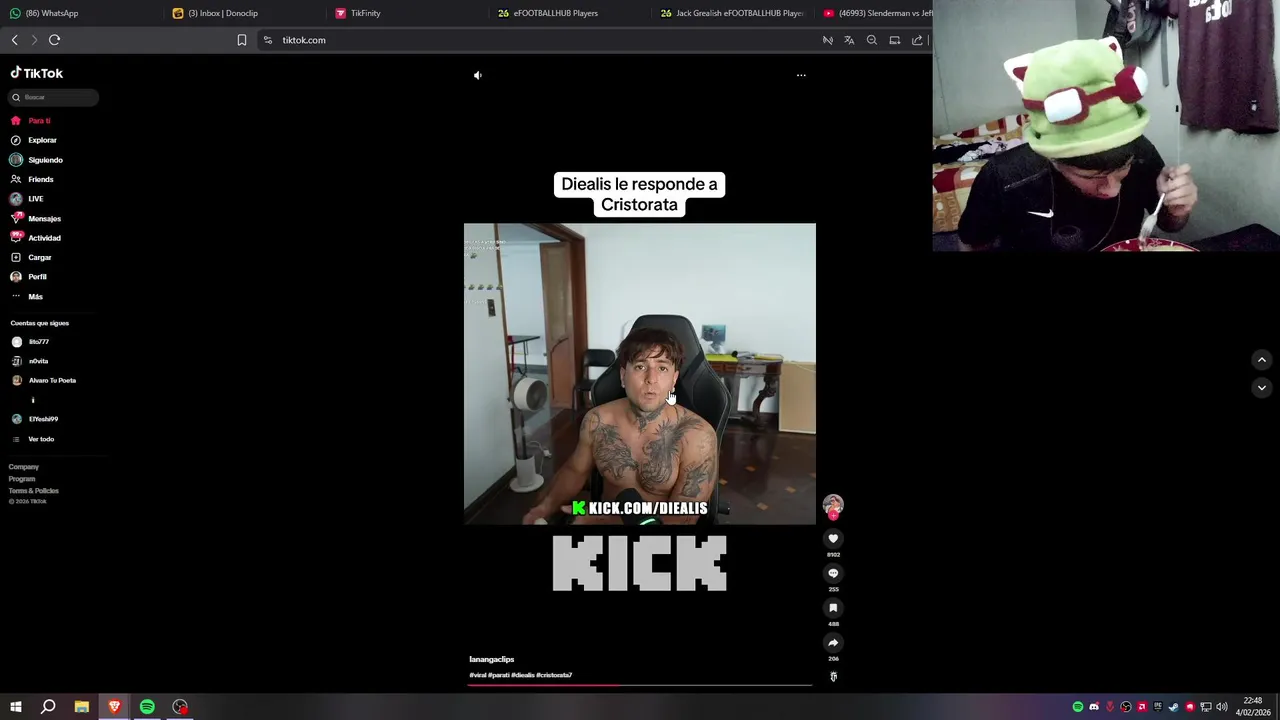
Task: Open Brave browser from the taskbar
Action: coord(114,707)
